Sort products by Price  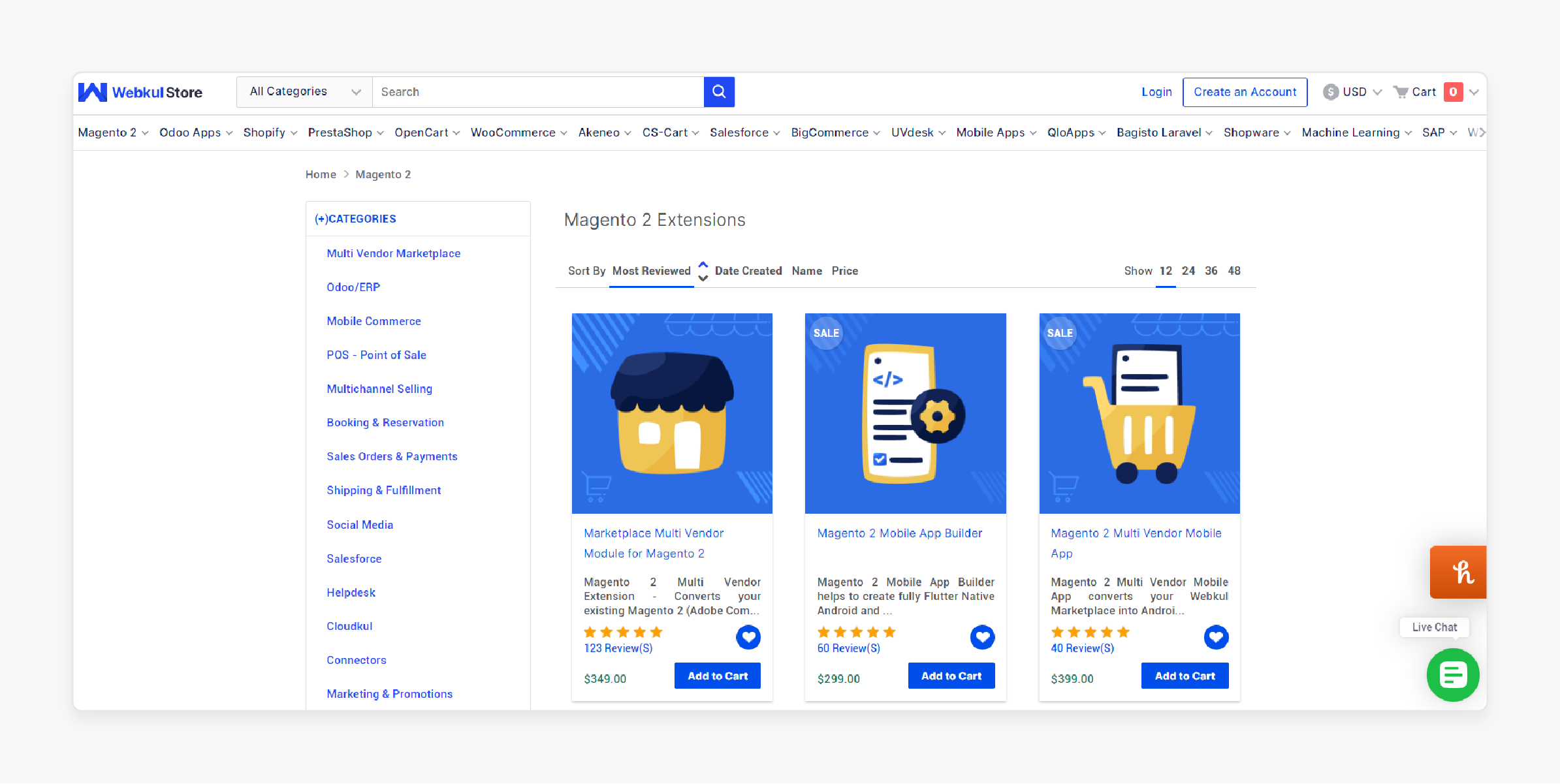[x=844, y=271]
